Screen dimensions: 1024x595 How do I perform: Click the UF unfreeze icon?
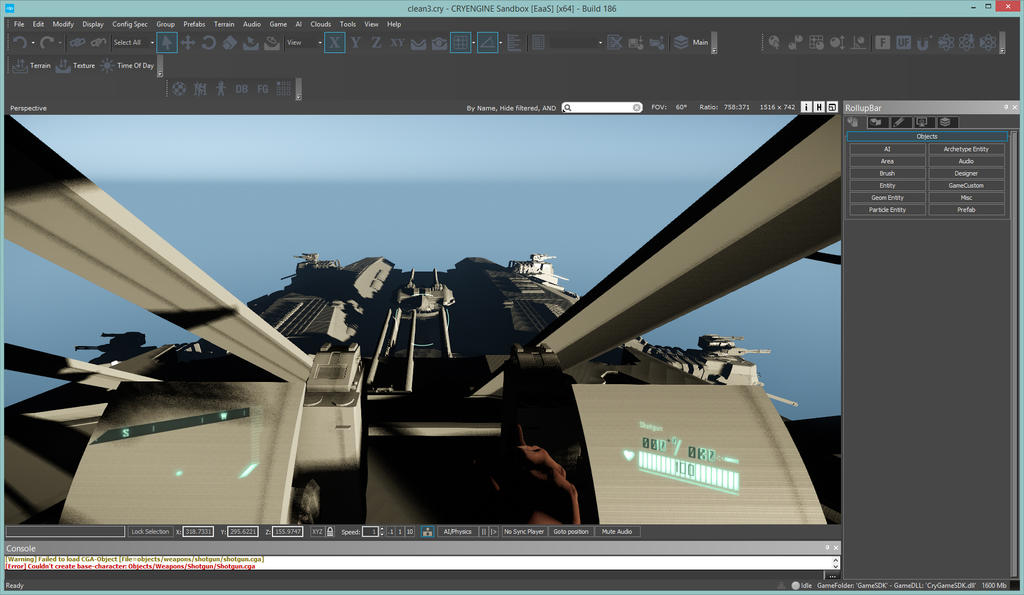(903, 42)
